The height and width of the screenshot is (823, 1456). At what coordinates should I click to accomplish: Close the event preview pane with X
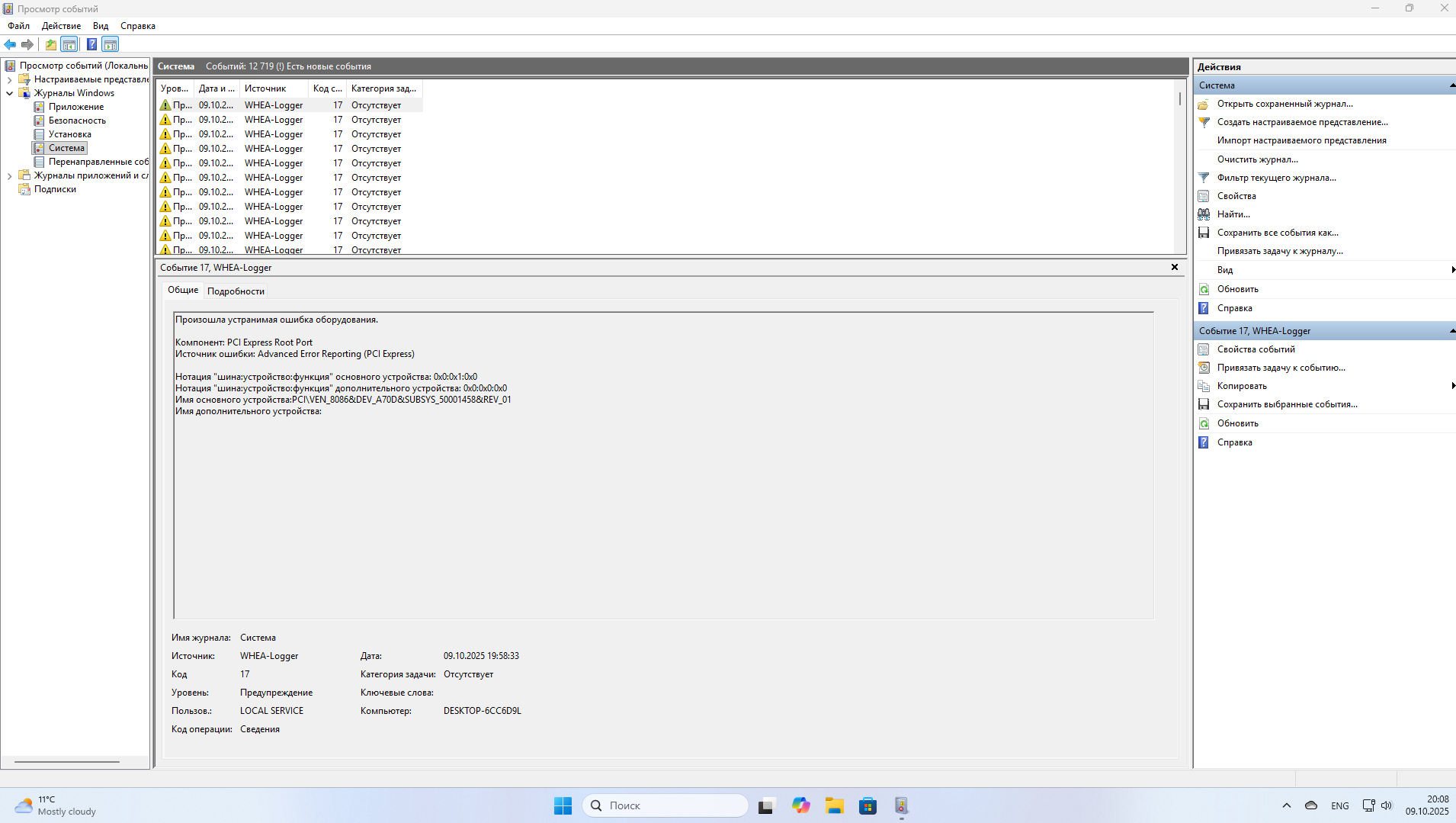(x=1175, y=267)
